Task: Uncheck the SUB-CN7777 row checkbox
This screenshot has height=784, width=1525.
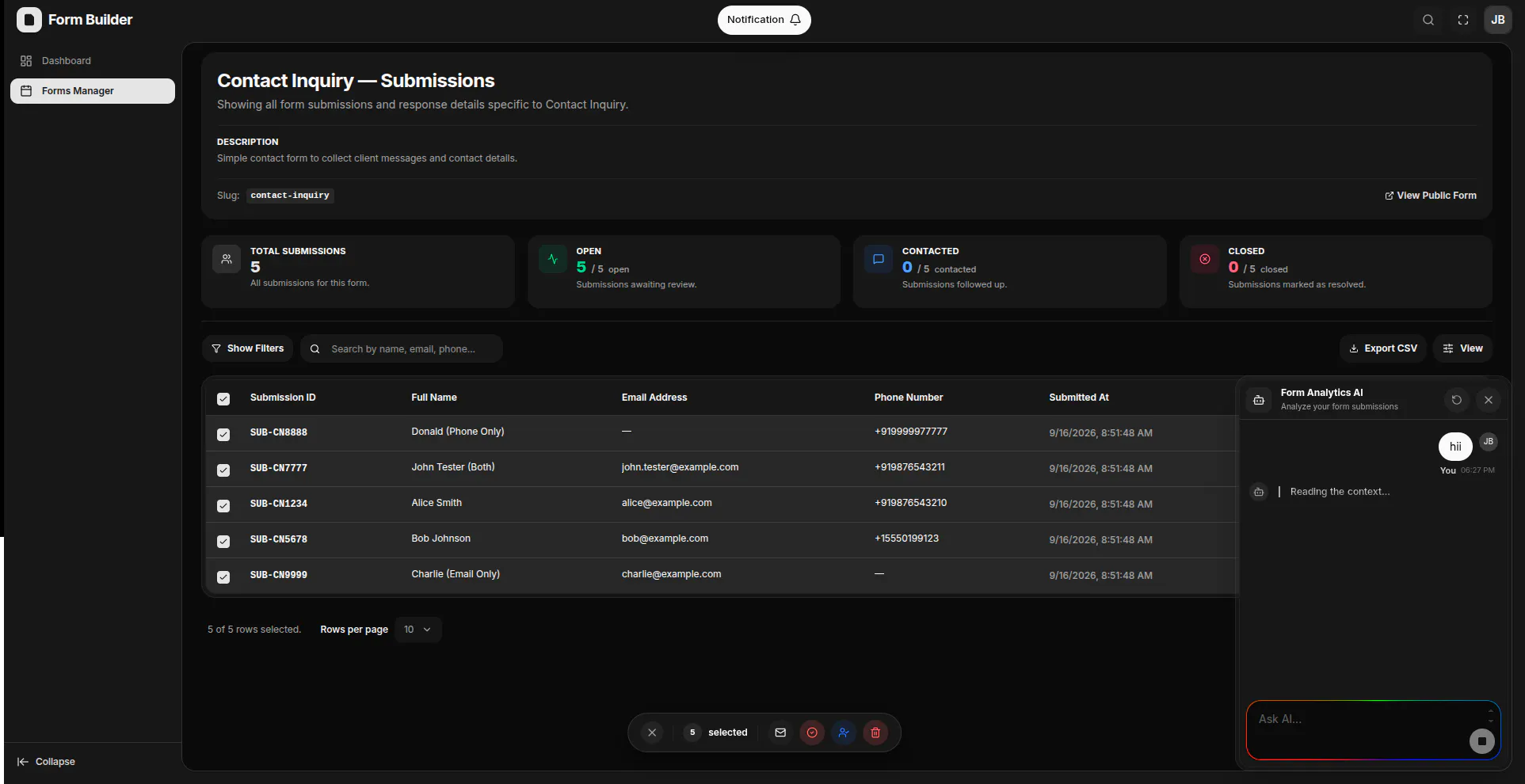Action: (x=223, y=470)
